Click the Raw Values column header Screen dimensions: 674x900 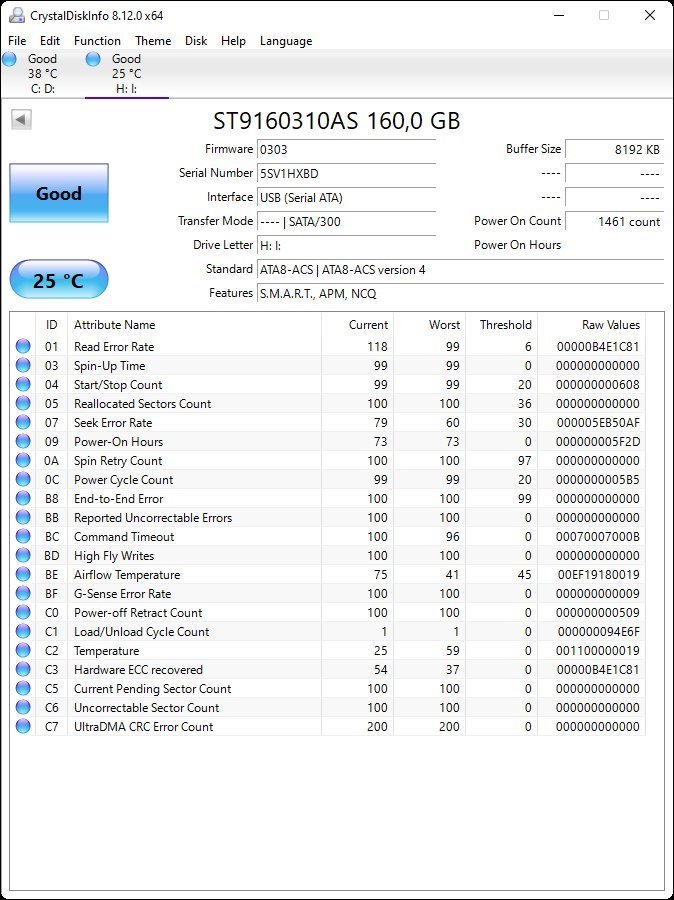tap(591, 324)
